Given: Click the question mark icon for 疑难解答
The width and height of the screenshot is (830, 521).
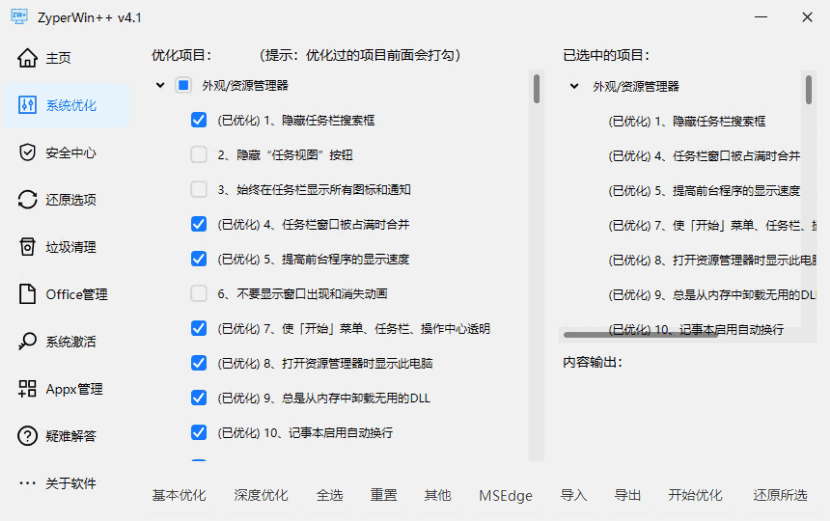Looking at the screenshot, I should click(28, 436).
